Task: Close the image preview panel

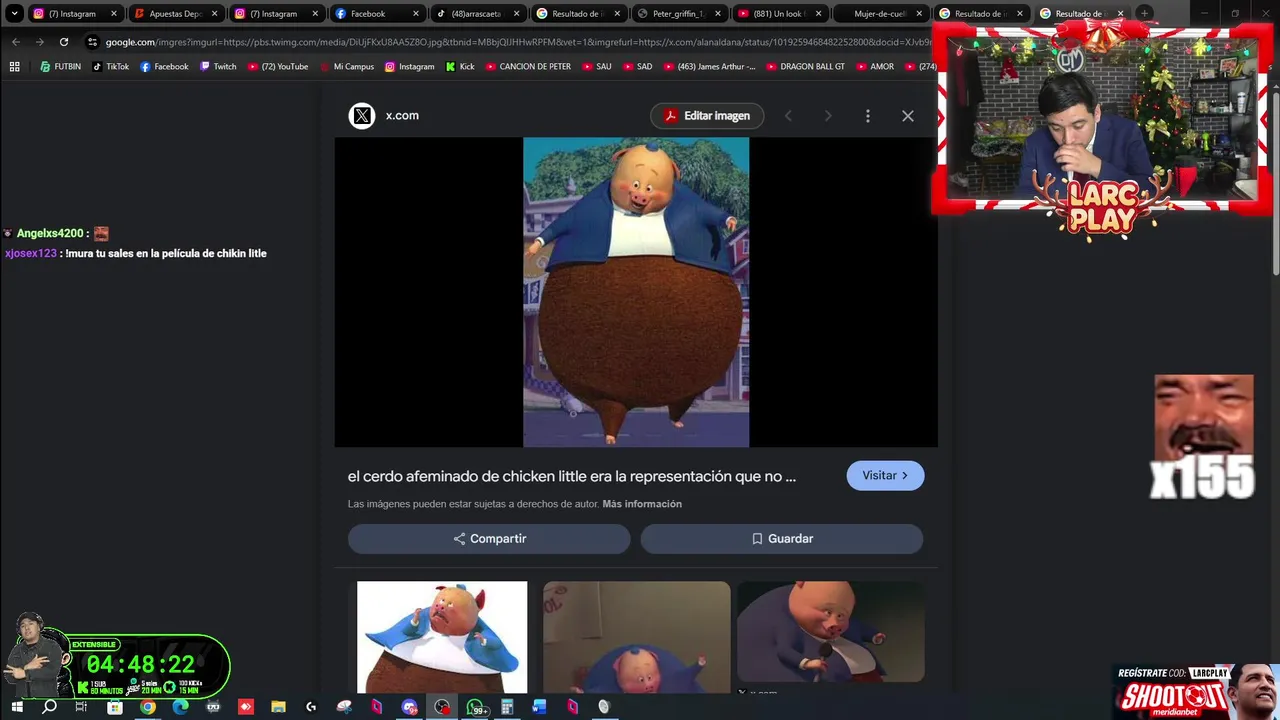Action: point(908,116)
